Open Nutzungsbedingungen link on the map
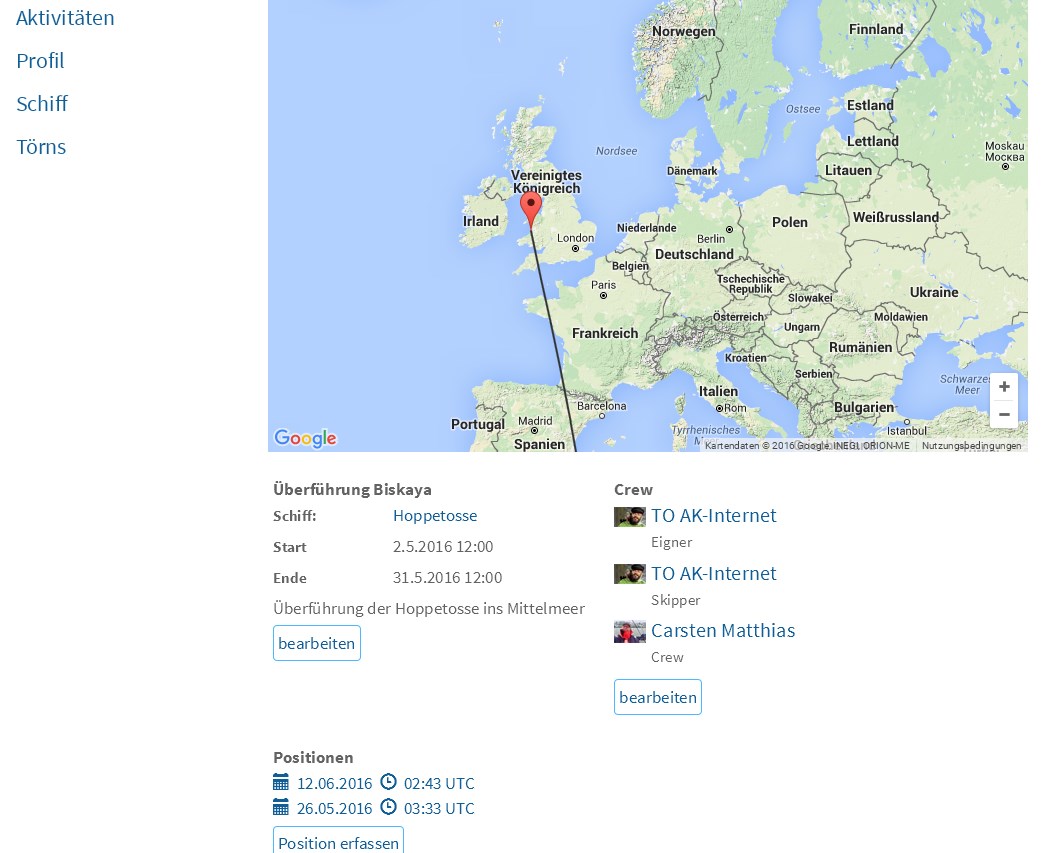The width and height of the screenshot is (1054, 853). tap(971, 446)
